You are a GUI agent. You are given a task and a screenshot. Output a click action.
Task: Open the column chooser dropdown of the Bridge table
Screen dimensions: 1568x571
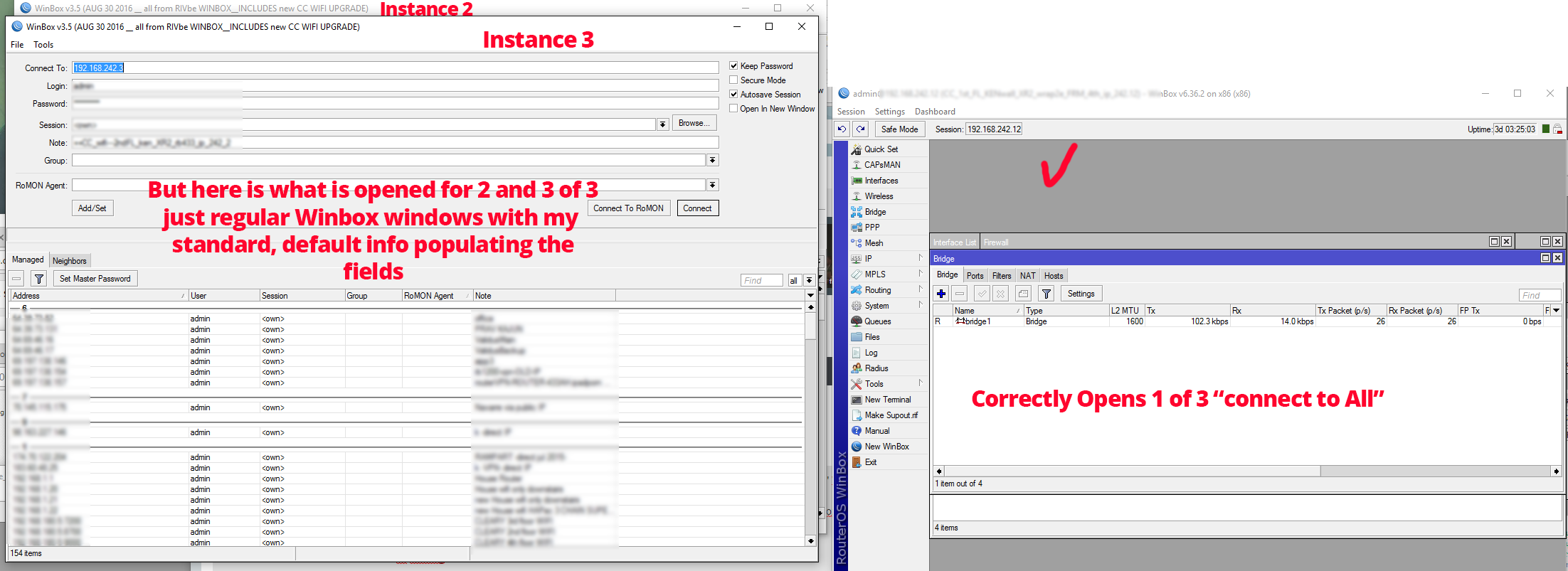[1556, 311]
